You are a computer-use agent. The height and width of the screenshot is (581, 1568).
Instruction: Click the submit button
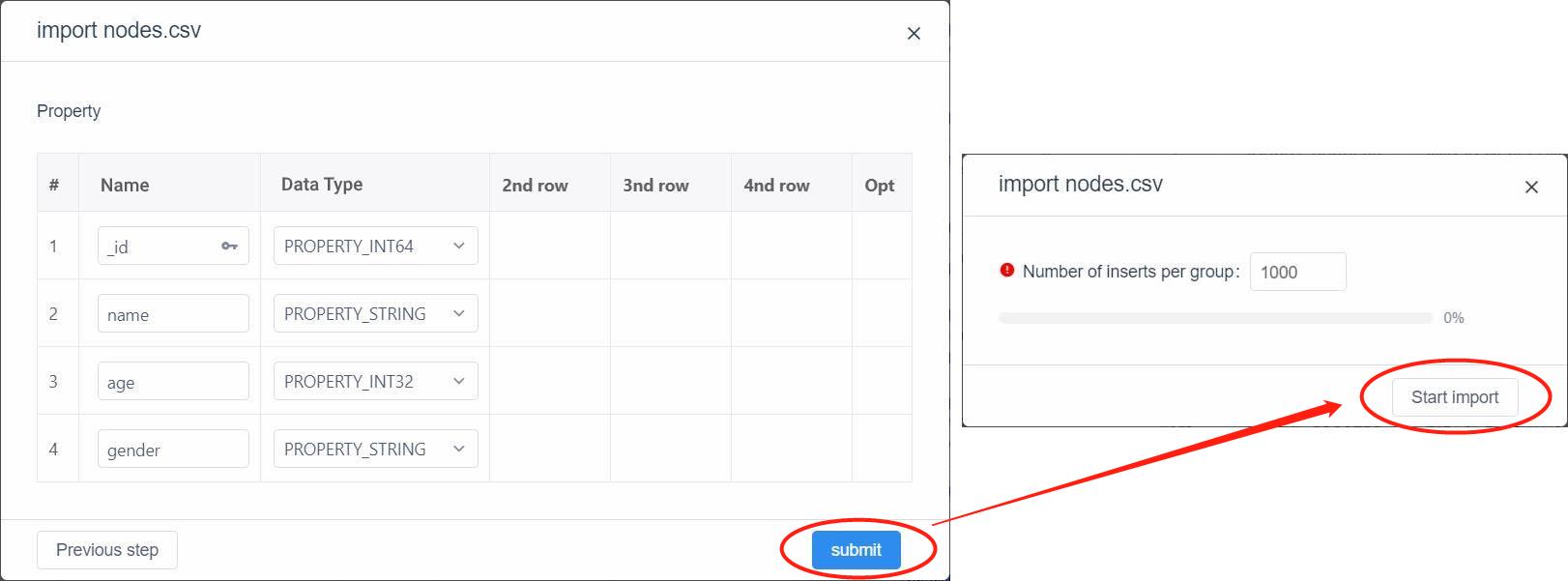[x=856, y=550]
